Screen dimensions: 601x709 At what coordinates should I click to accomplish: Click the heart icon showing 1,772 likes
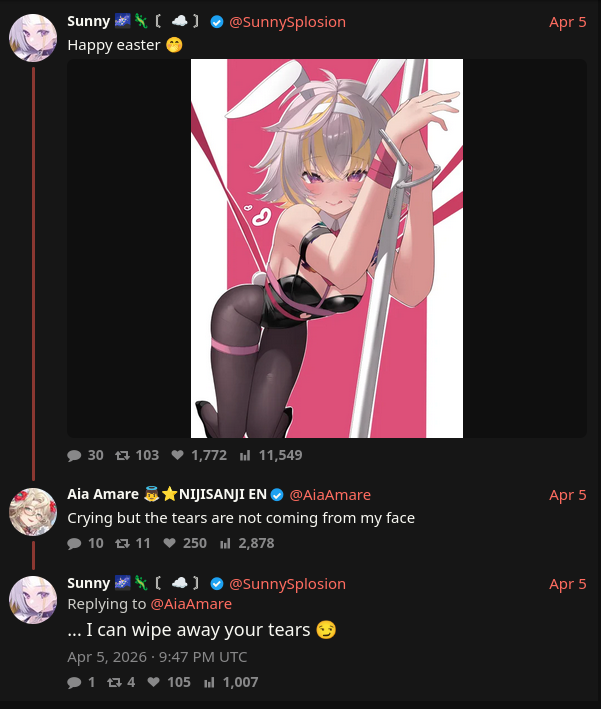coord(177,455)
